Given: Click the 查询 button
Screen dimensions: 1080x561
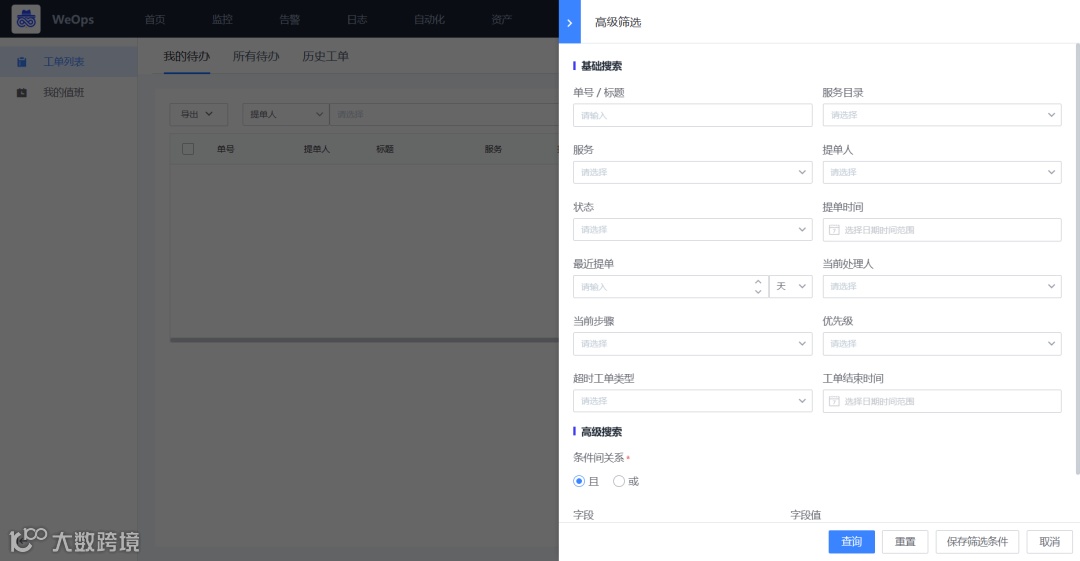Looking at the screenshot, I should (x=851, y=542).
